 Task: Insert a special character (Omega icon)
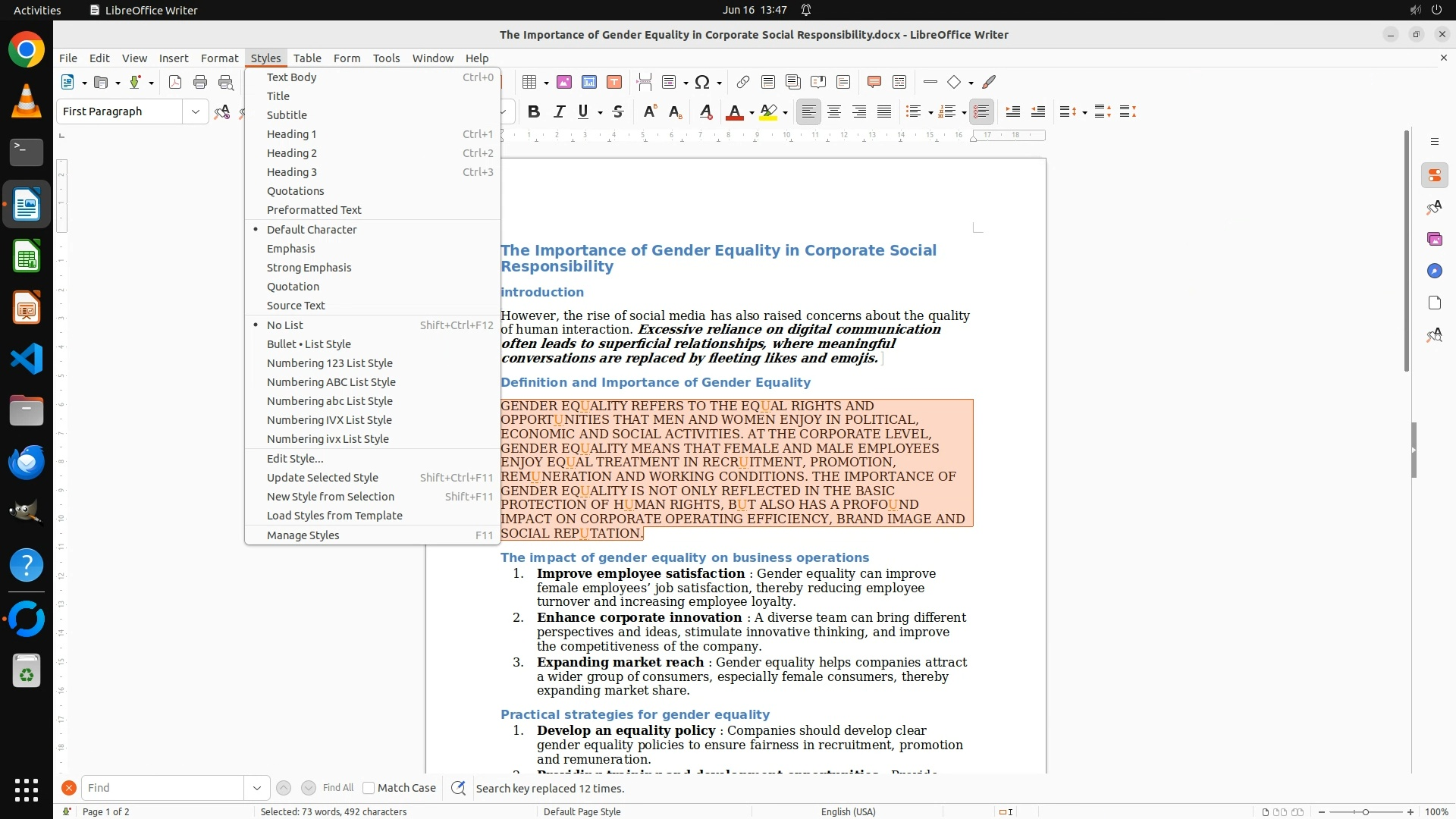(702, 82)
